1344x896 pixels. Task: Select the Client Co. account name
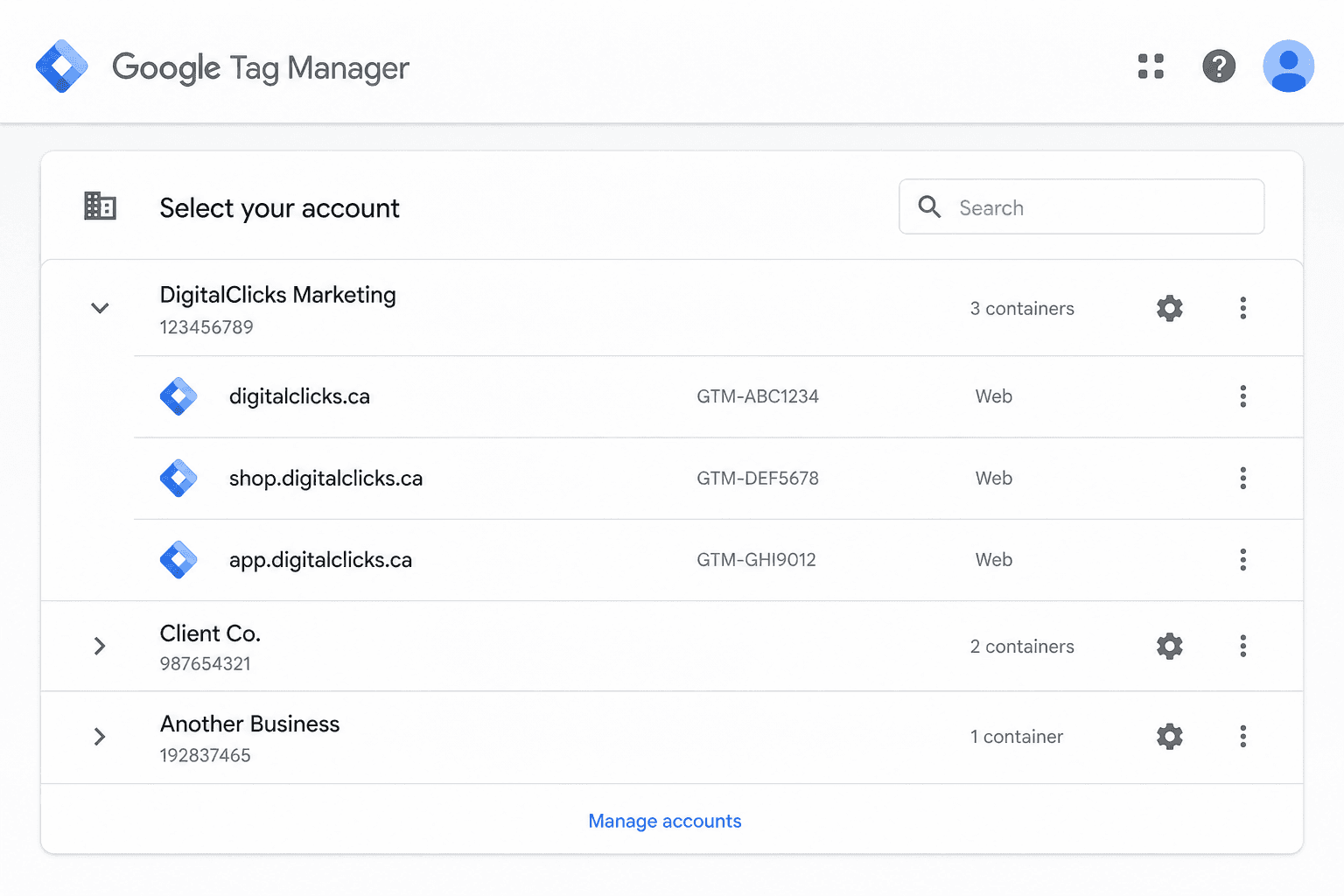coord(210,633)
